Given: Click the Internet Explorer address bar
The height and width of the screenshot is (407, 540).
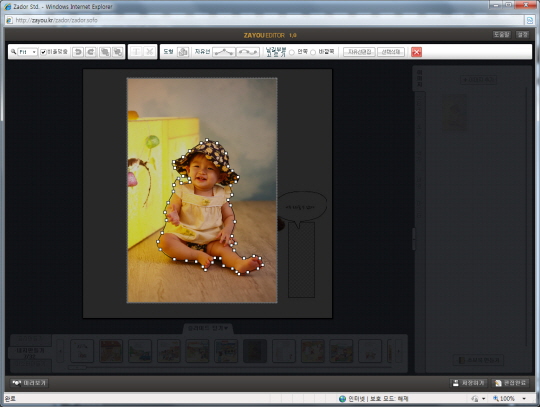Looking at the screenshot, I should coord(265,20).
